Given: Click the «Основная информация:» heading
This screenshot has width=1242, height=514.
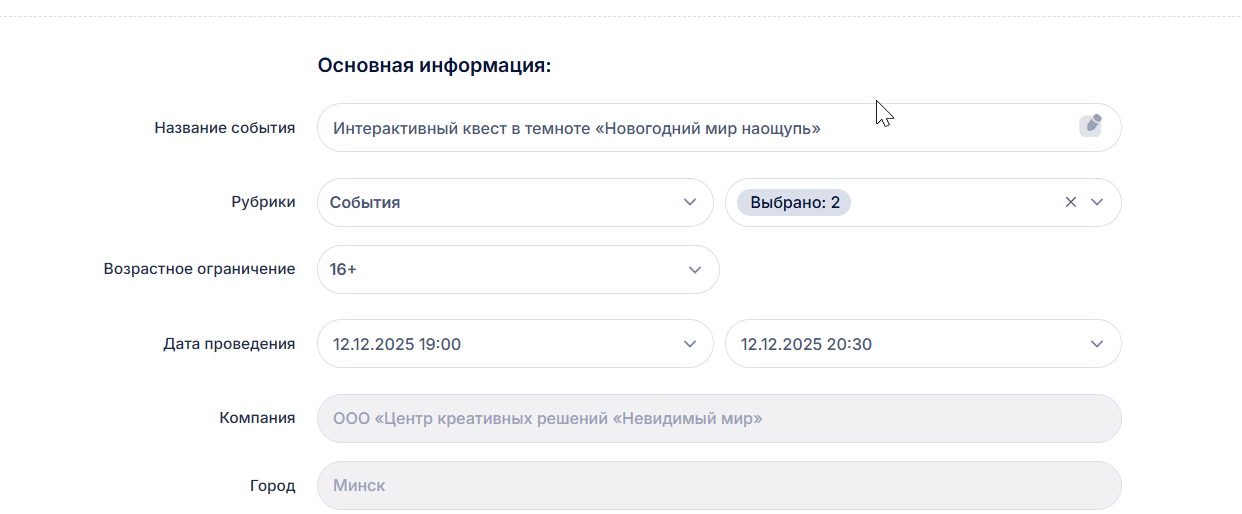Looking at the screenshot, I should [x=434, y=66].
